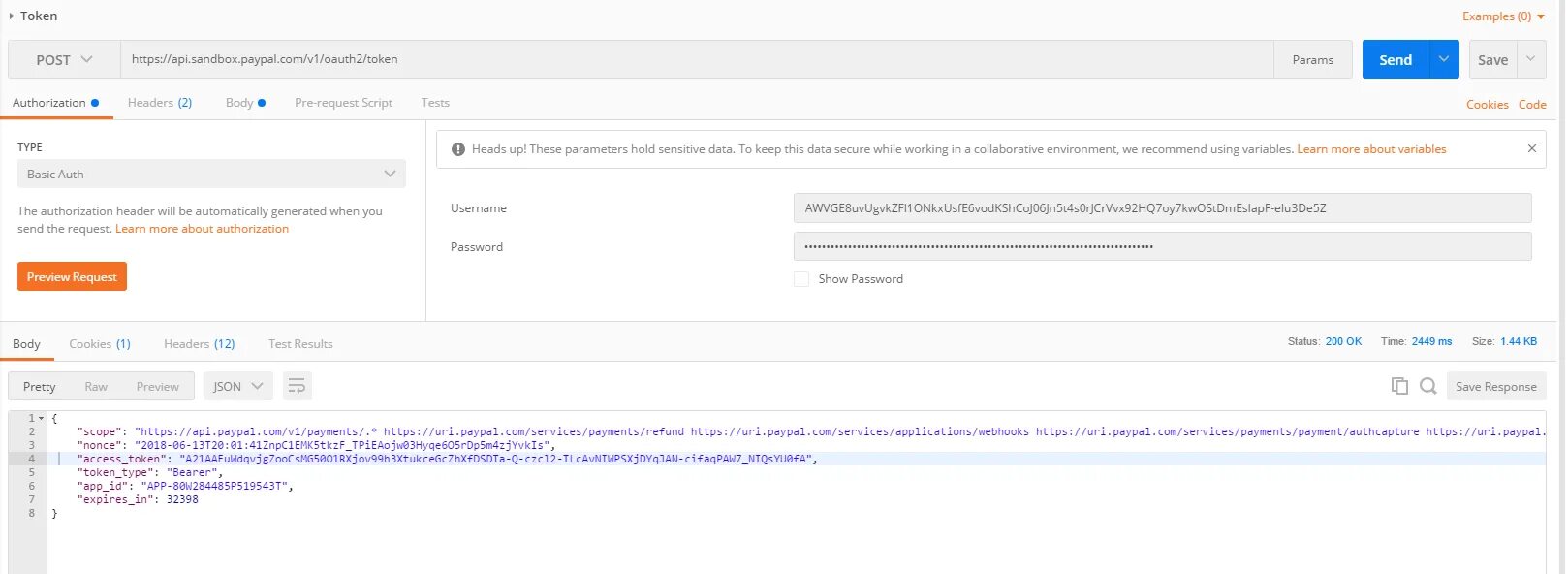Viewport: 1568px width, 574px height.
Task: Expand the Token request title triangle
Action: pos(12,16)
